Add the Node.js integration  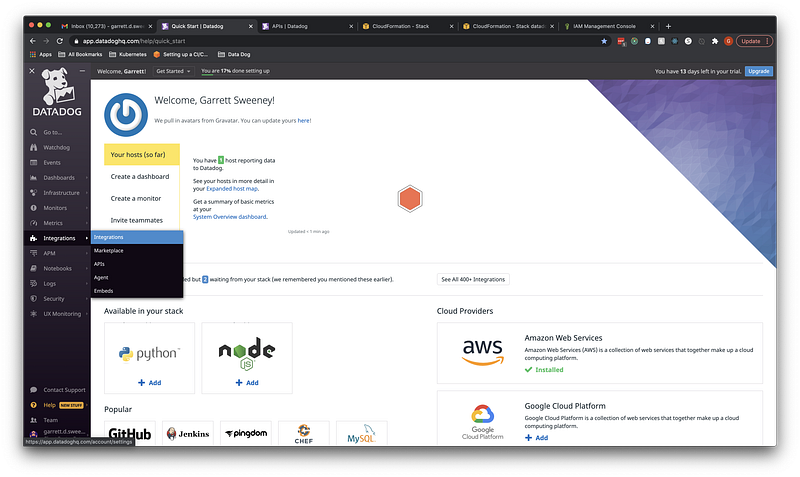coord(247,383)
